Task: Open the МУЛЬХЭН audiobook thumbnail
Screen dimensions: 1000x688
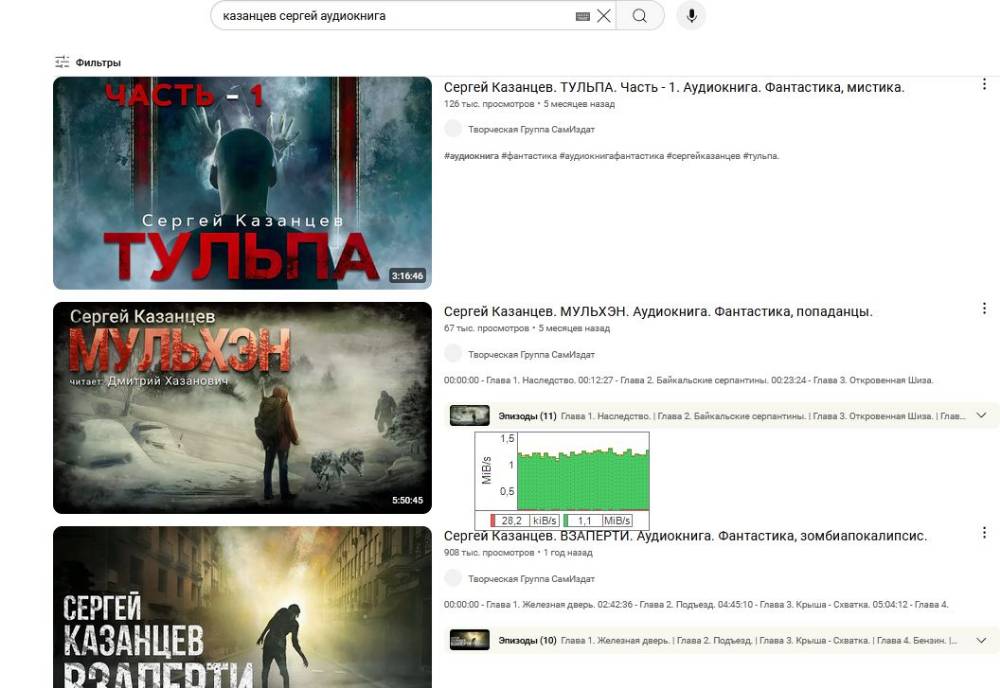Action: 242,407
